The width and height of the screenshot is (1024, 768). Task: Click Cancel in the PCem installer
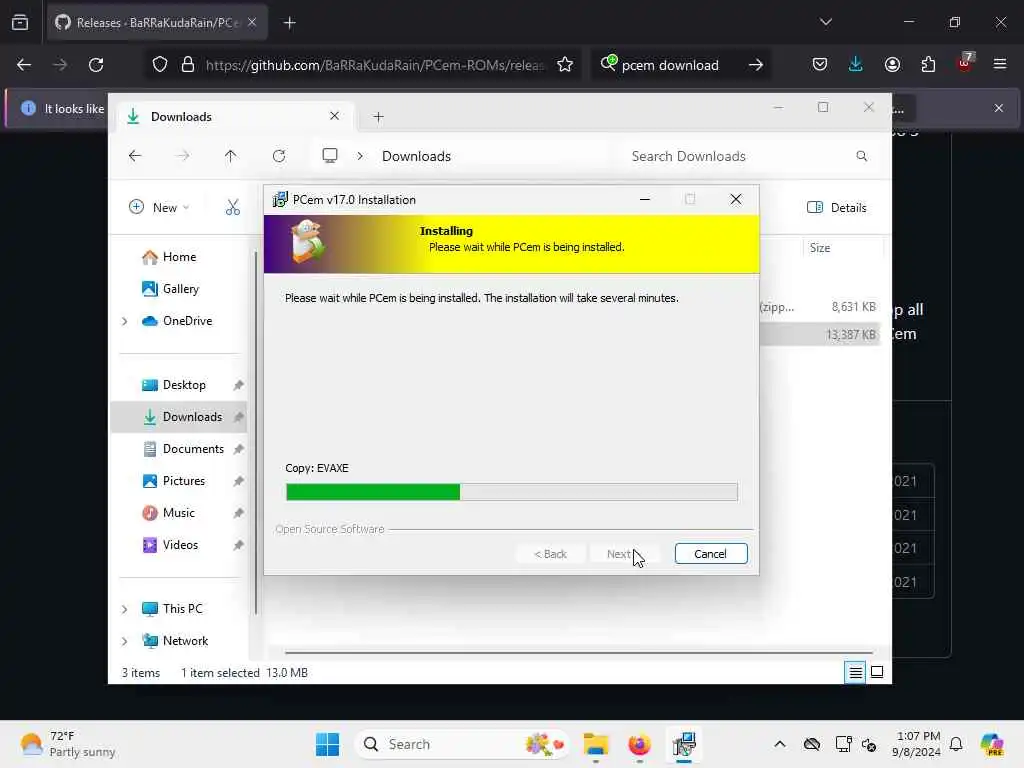(x=711, y=554)
